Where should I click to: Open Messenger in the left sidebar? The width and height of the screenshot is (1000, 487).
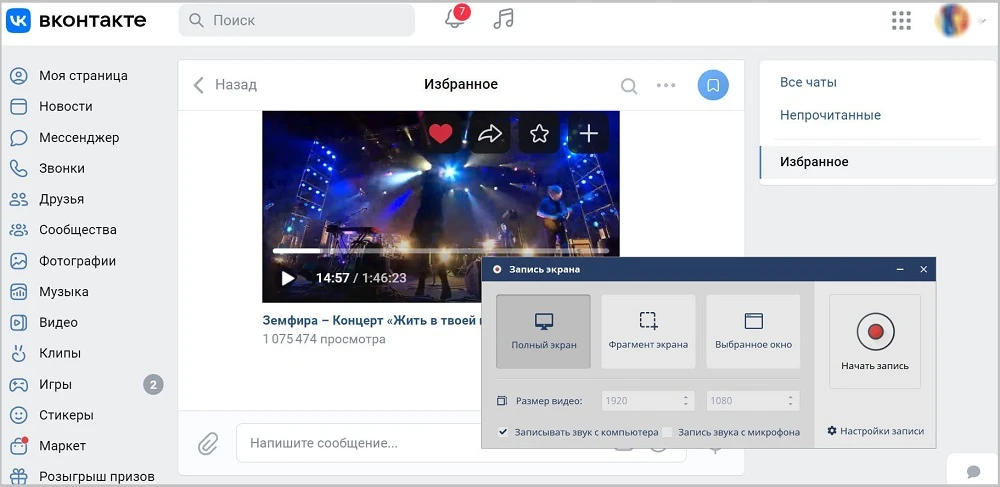(x=78, y=137)
